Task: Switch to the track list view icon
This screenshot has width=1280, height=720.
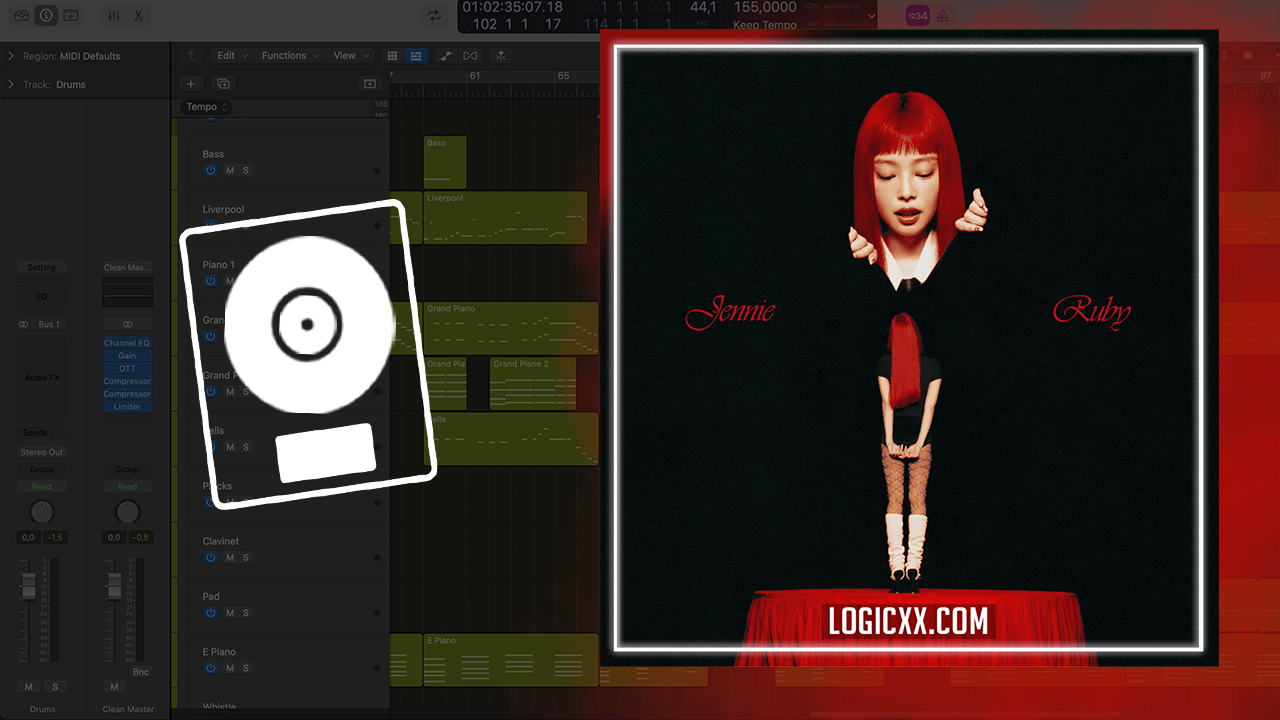Action: point(417,56)
